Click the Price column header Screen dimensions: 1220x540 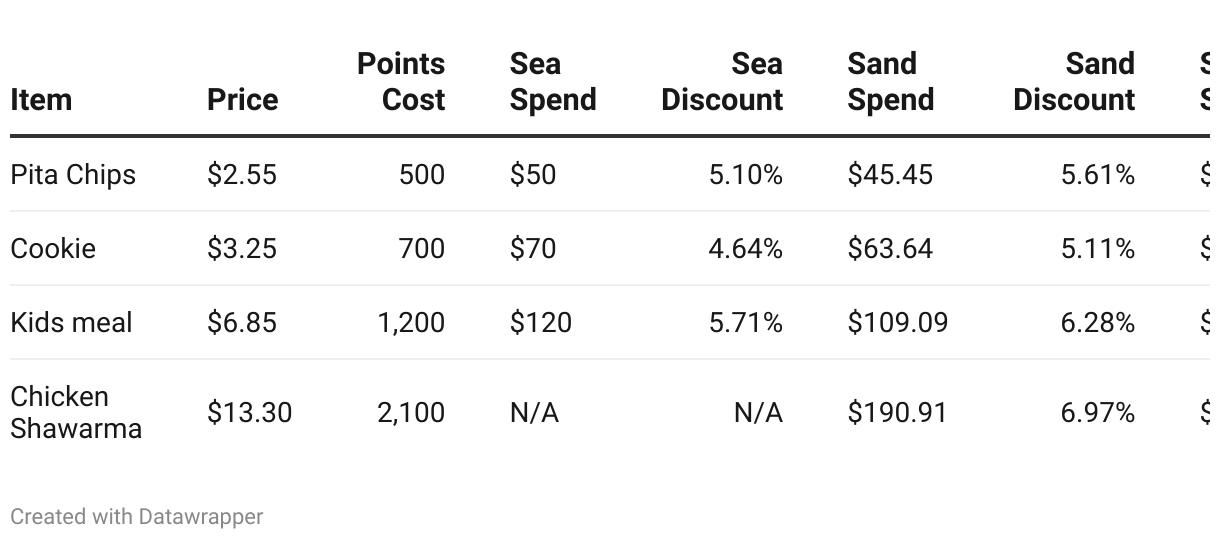point(242,100)
